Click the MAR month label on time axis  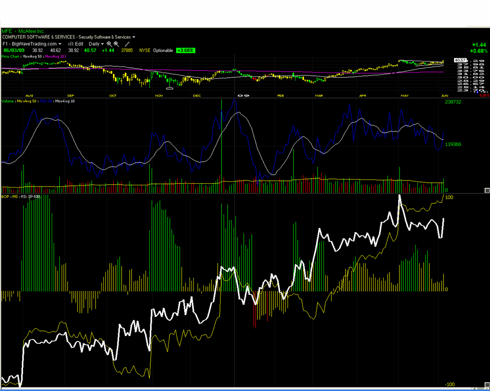pos(319,96)
